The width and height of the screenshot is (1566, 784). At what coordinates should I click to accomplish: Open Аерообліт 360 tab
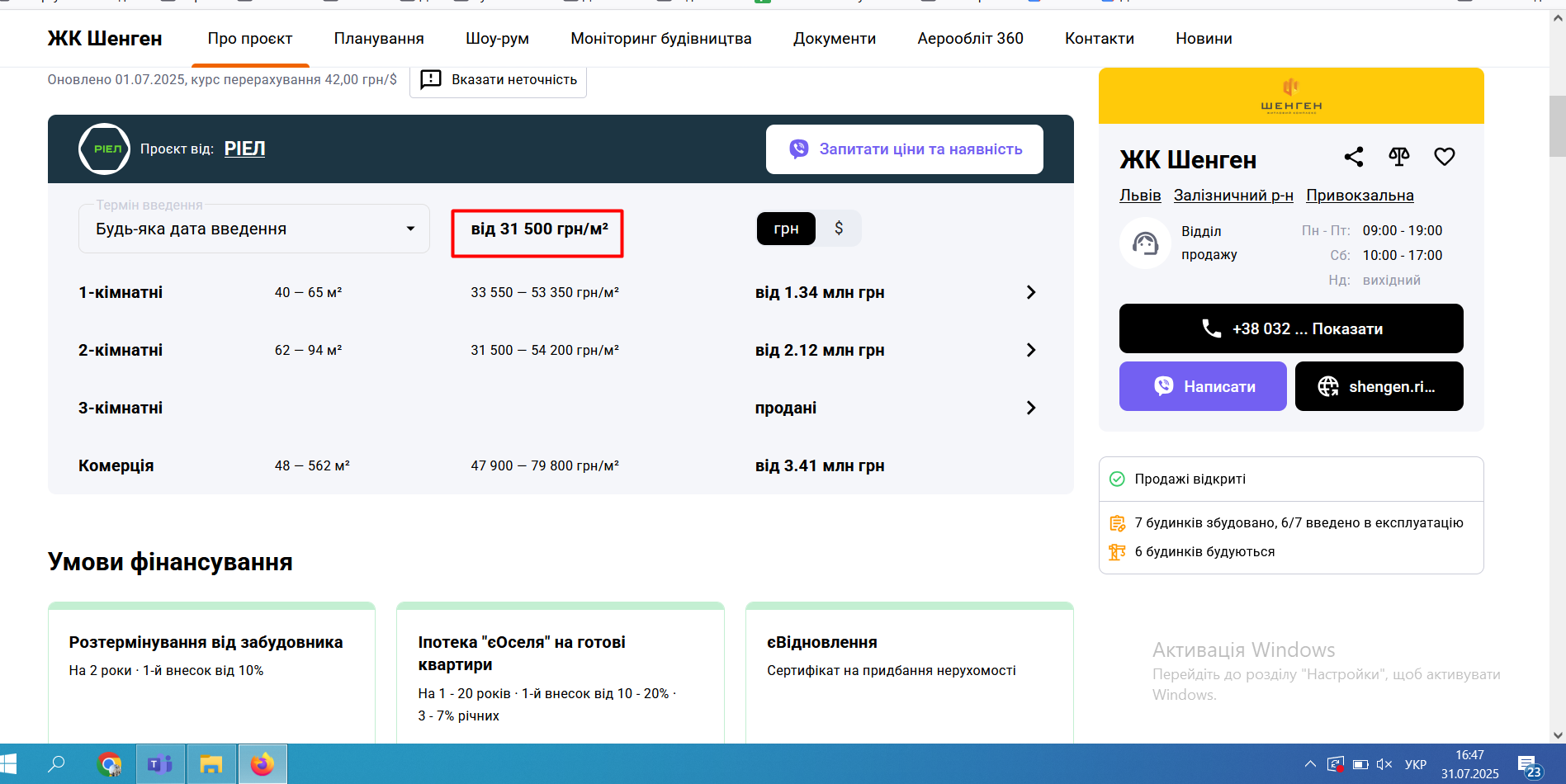(x=970, y=39)
